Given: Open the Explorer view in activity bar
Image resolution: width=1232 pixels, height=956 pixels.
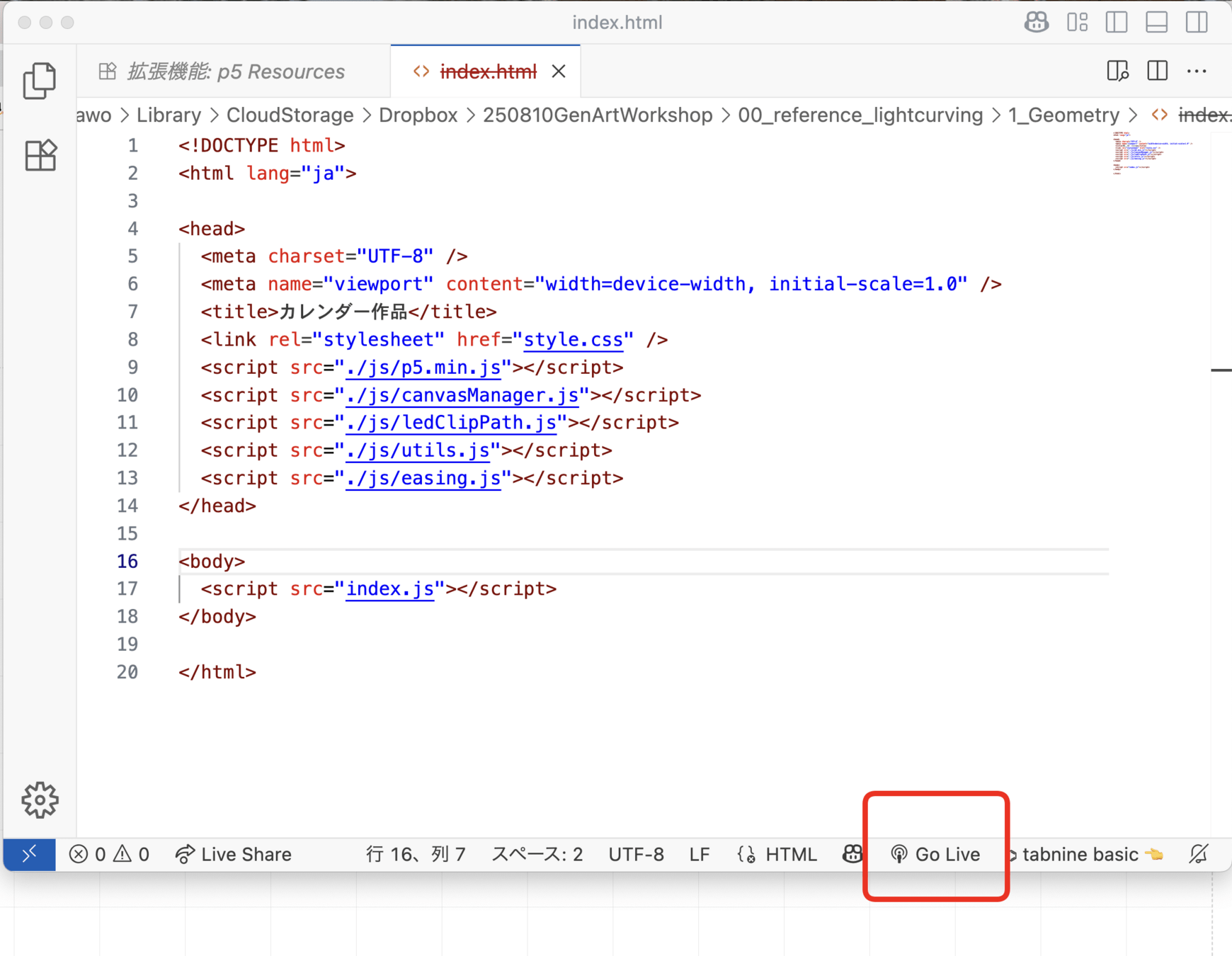Looking at the screenshot, I should pyautogui.click(x=40, y=81).
